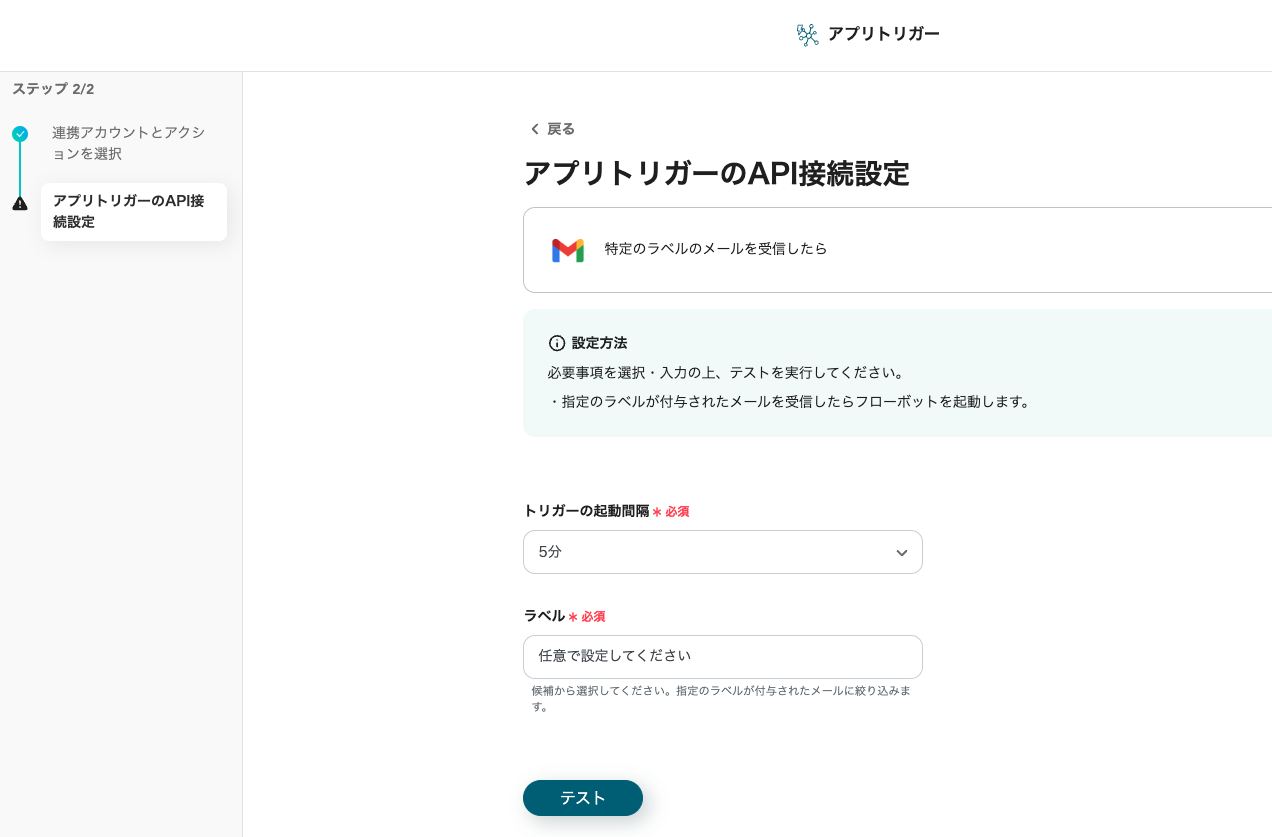This screenshot has height=837, width=1272.
Task: Click the warning triangle step icon
Action: point(20,203)
